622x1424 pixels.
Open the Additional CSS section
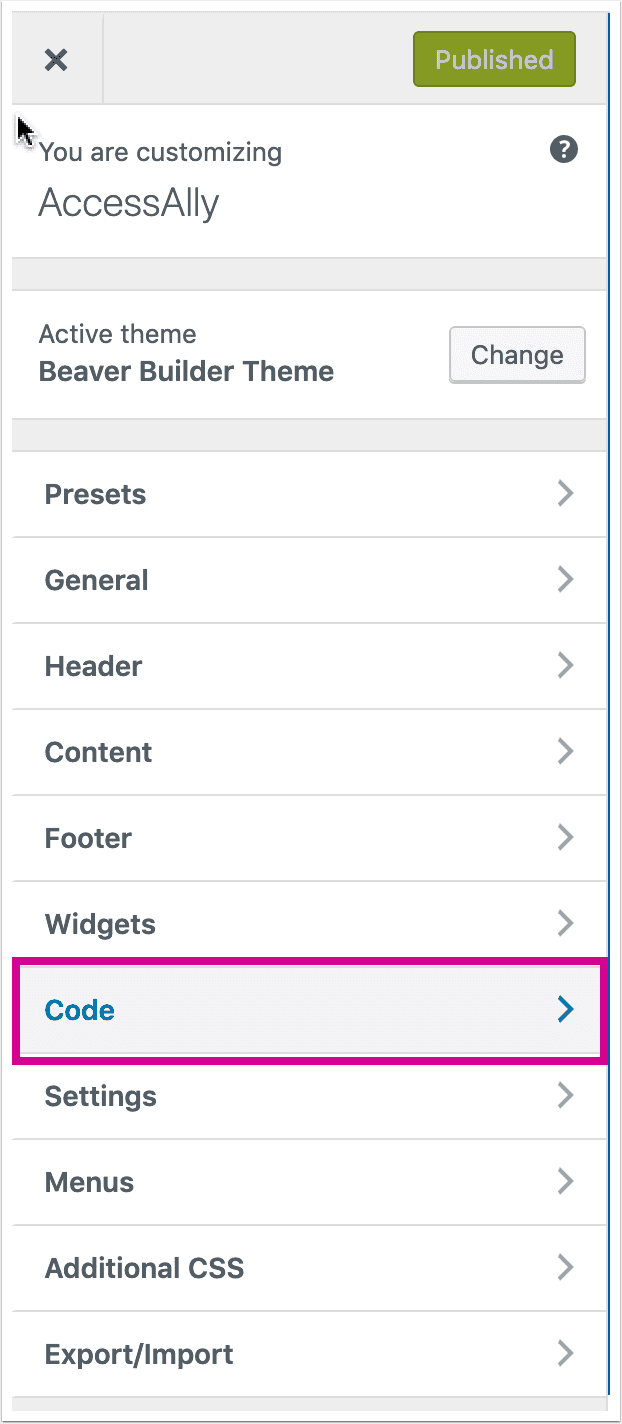pos(309,1268)
